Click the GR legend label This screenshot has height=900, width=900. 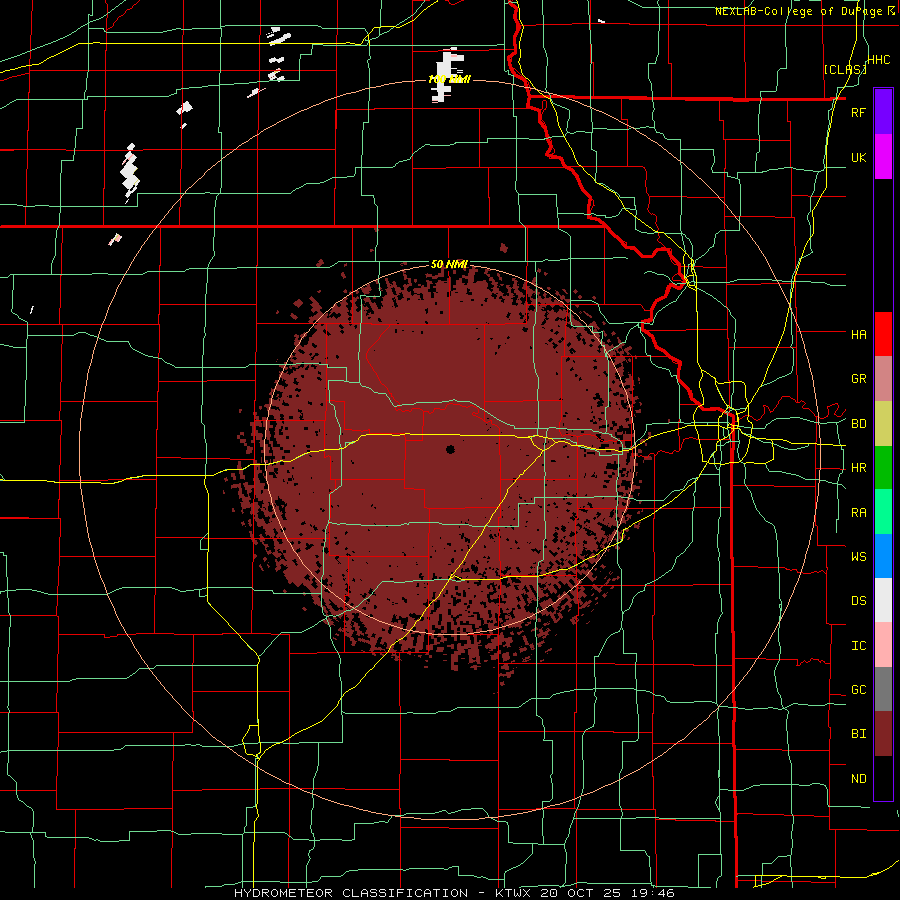pyautogui.click(x=858, y=379)
